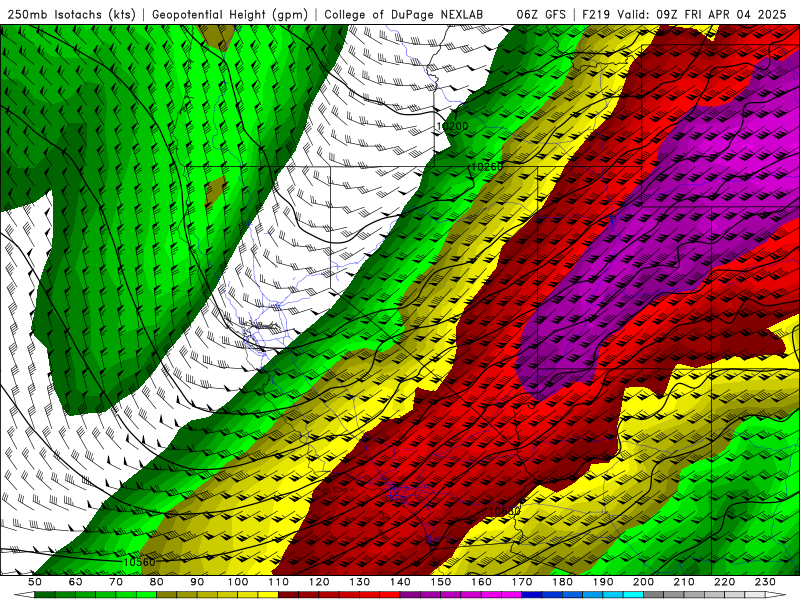Screen dimensions: 800x600
Task: Click the 130 value on the color scale
Action: (x=360, y=582)
